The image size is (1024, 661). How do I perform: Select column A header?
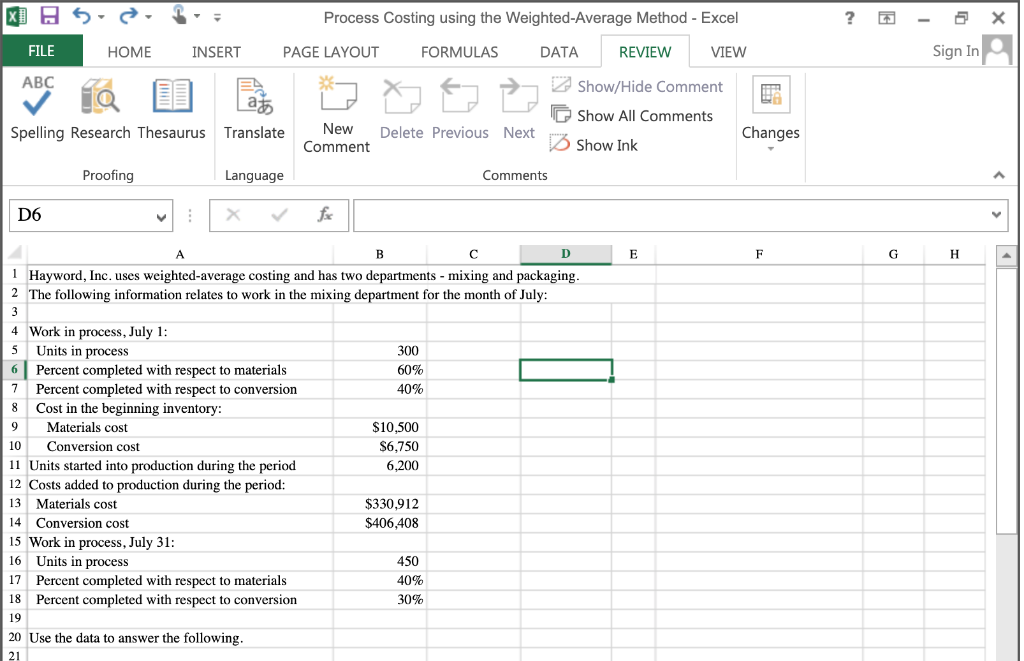point(180,254)
